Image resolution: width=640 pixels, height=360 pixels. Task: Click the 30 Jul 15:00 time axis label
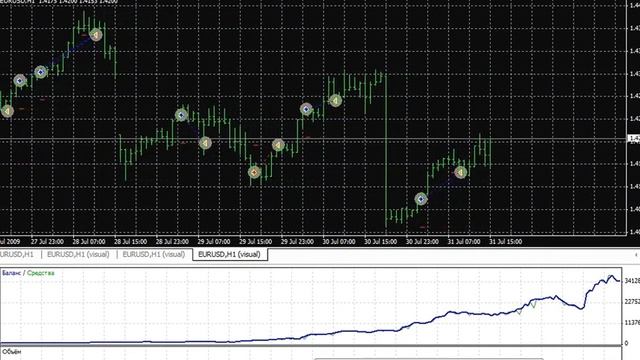click(380, 242)
